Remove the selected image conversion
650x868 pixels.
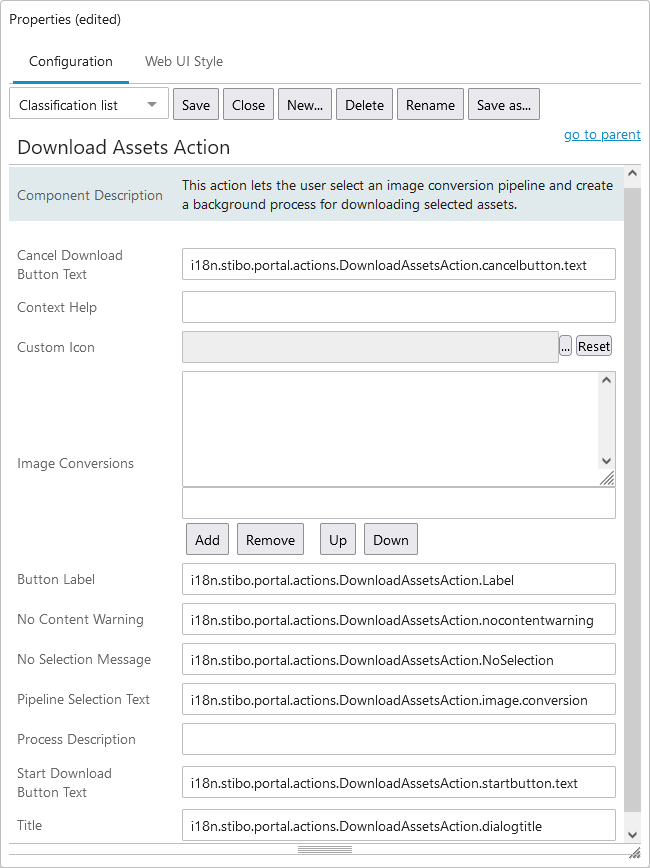point(270,540)
